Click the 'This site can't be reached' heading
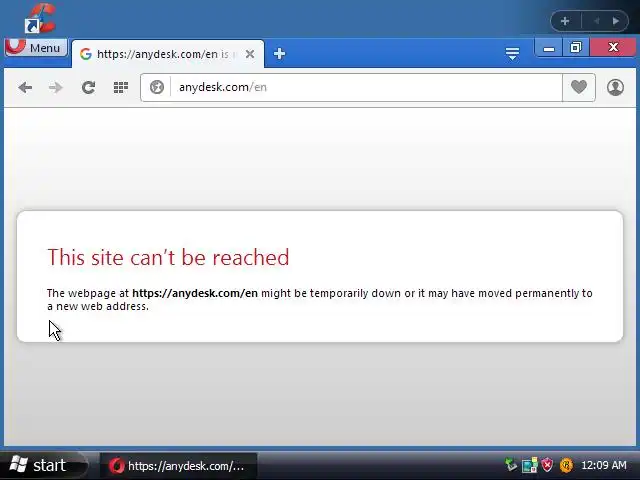The height and width of the screenshot is (480, 640). click(168, 258)
